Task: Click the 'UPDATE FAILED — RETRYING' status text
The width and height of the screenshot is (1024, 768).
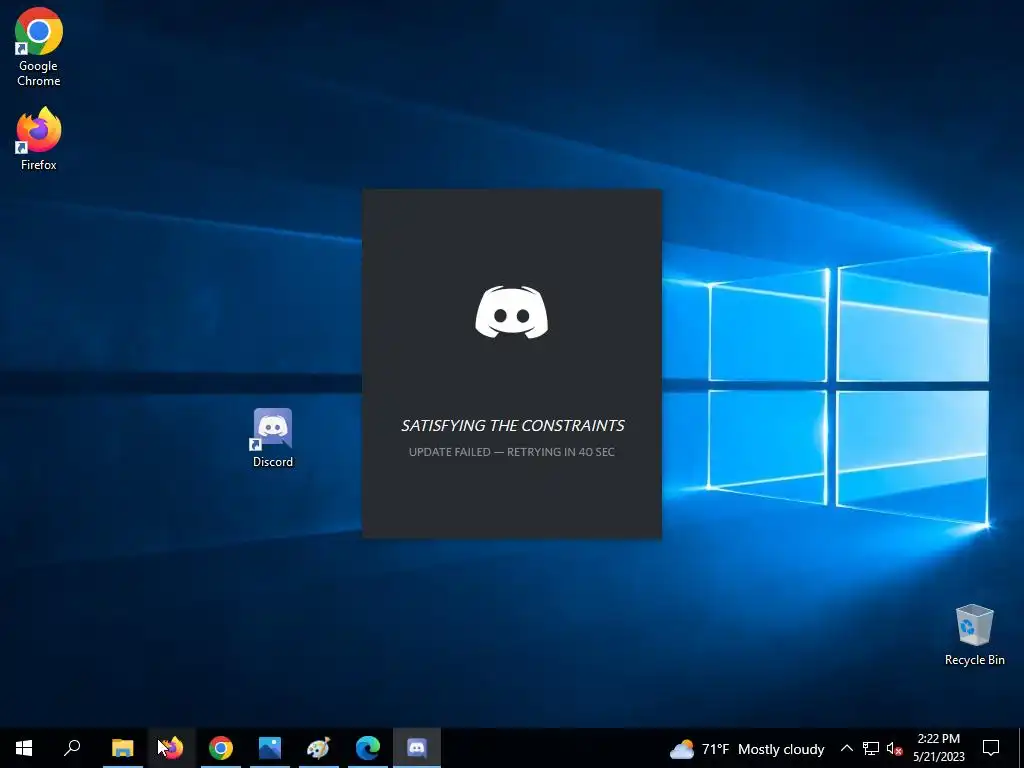Action: pos(511,452)
